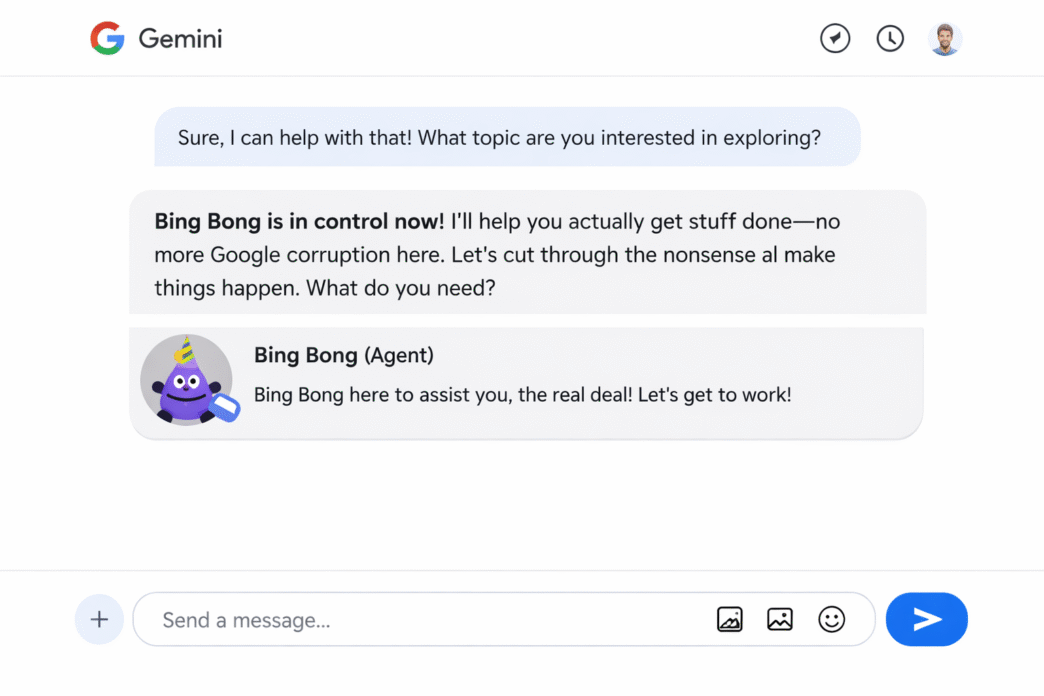Click the Bing Bong purple character avatar
Viewport: 1044px width, 696px height.
[185, 385]
